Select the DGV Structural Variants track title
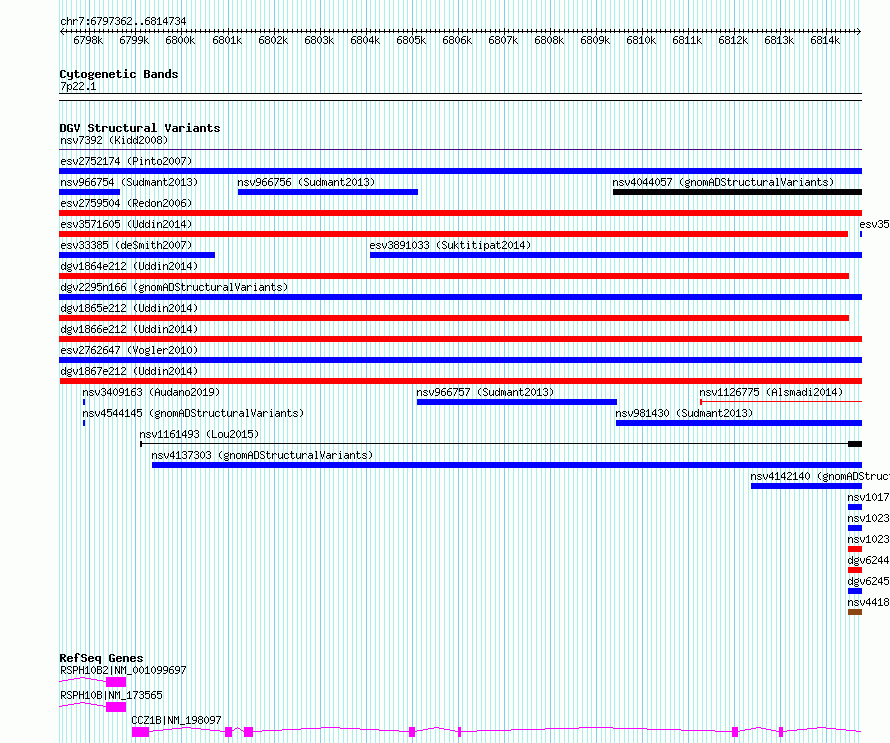Screen dimensions: 890x743 (140, 128)
